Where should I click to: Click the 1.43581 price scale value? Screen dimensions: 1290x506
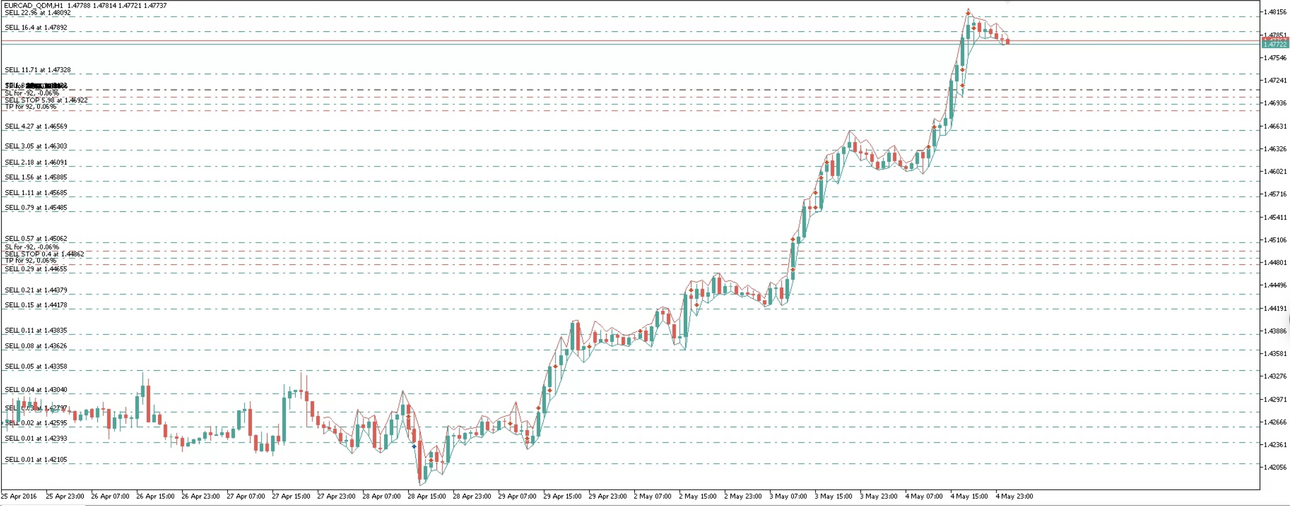point(1273,353)
